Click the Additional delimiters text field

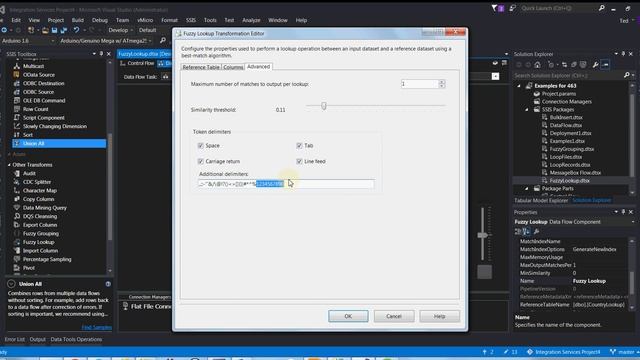pos(286,184)
